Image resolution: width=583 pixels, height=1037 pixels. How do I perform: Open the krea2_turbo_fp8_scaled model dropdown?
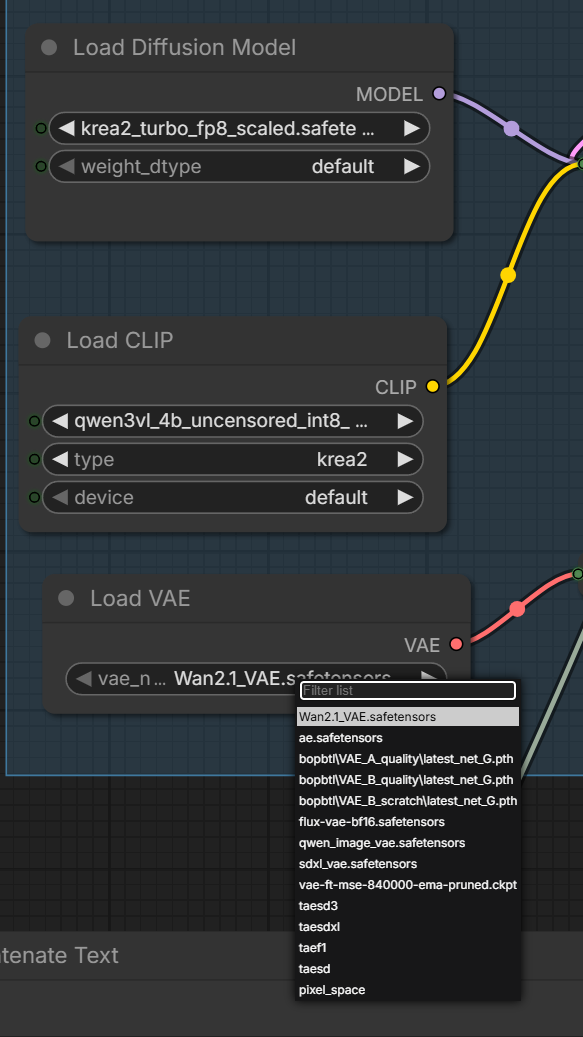click(x=239, y=128)
